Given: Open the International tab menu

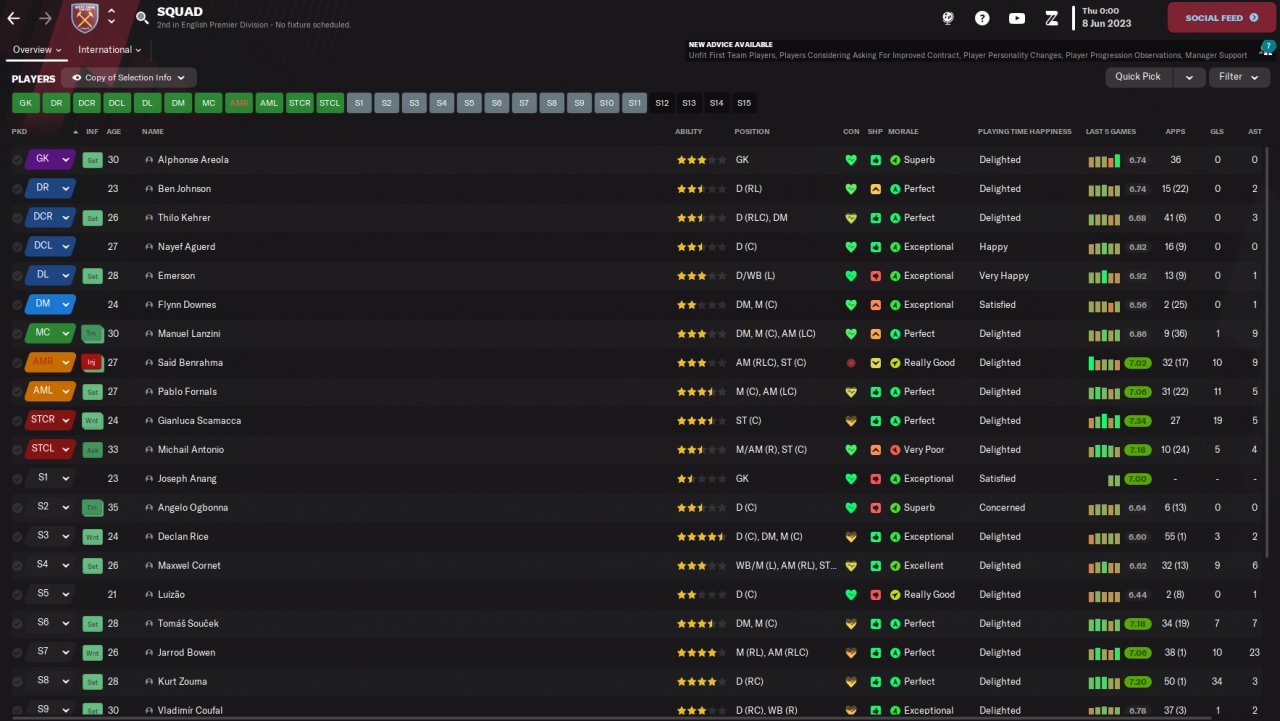Looking at the screenshot, I should [109, 50].
